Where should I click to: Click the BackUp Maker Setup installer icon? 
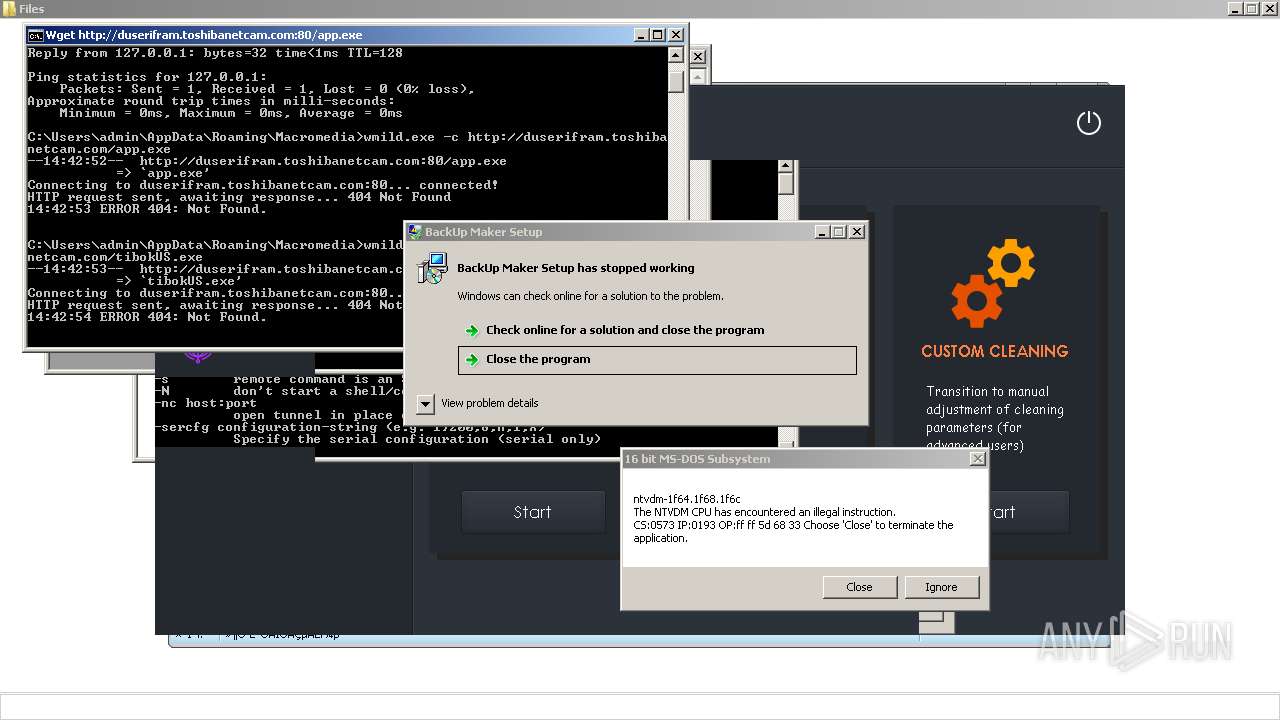(x=432, y=268)
